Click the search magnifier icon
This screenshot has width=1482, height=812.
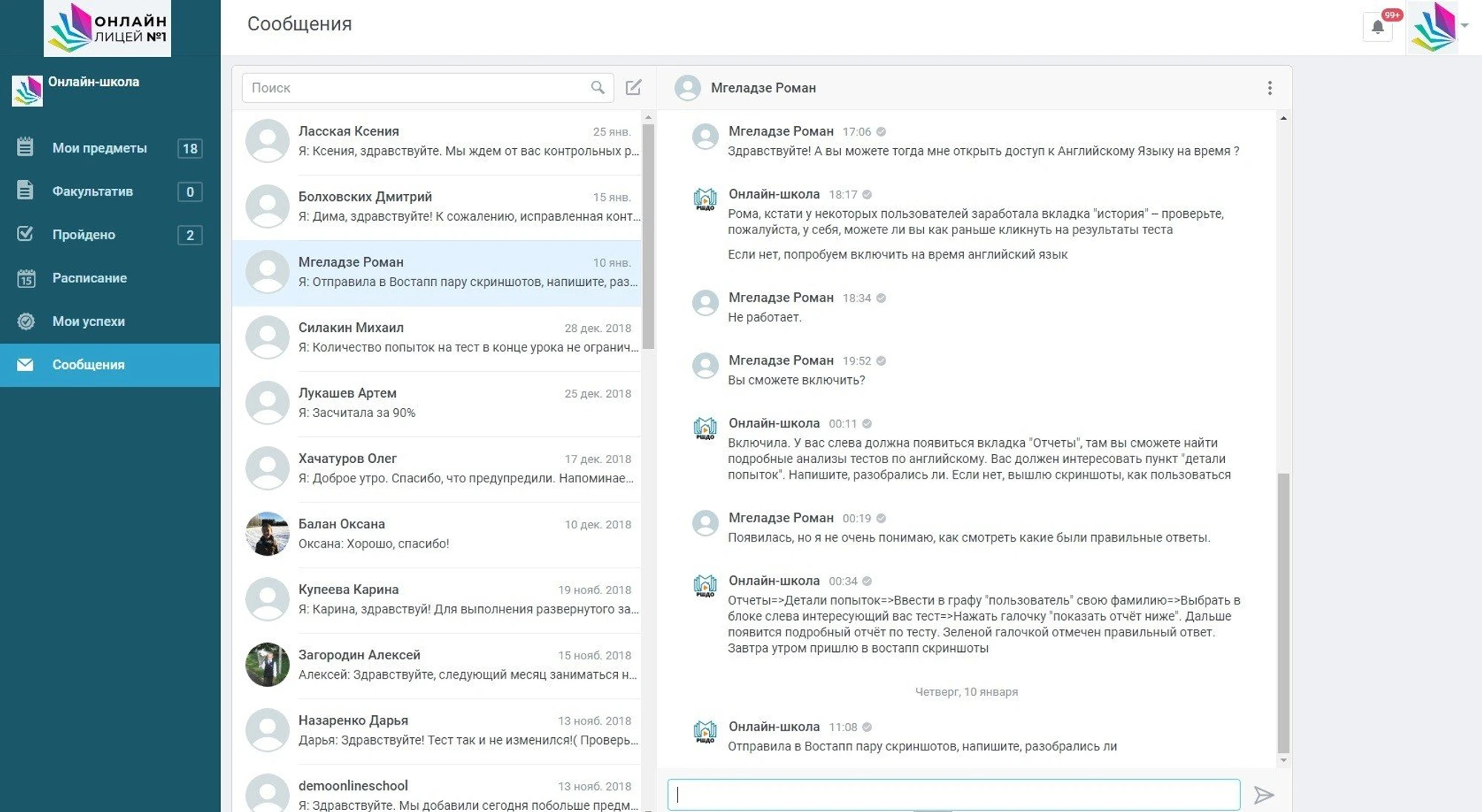(597, 87)
